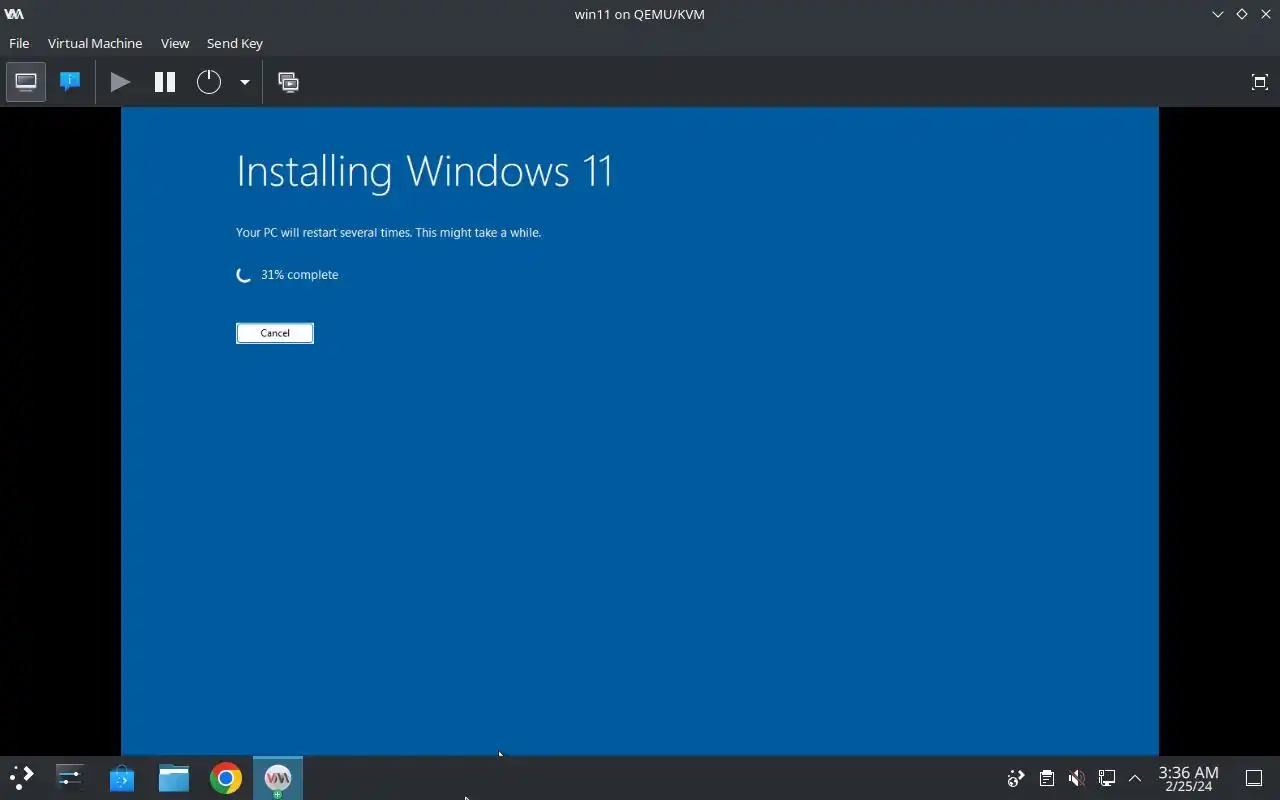Image resolution: width=1280 pixels, height=800 pixels.
Task: Open the clipboard tray icon
Action: (x=1046, y=778)
